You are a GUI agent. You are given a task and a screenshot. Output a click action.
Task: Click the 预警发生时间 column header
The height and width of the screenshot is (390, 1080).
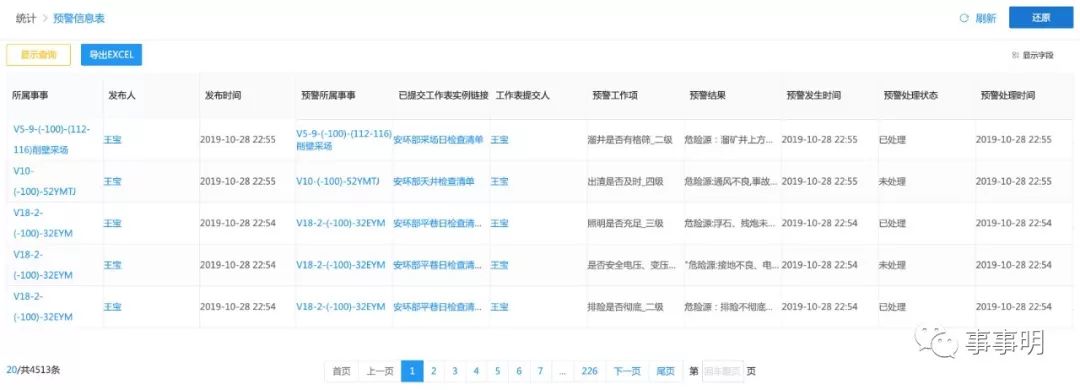click(813, 96)
